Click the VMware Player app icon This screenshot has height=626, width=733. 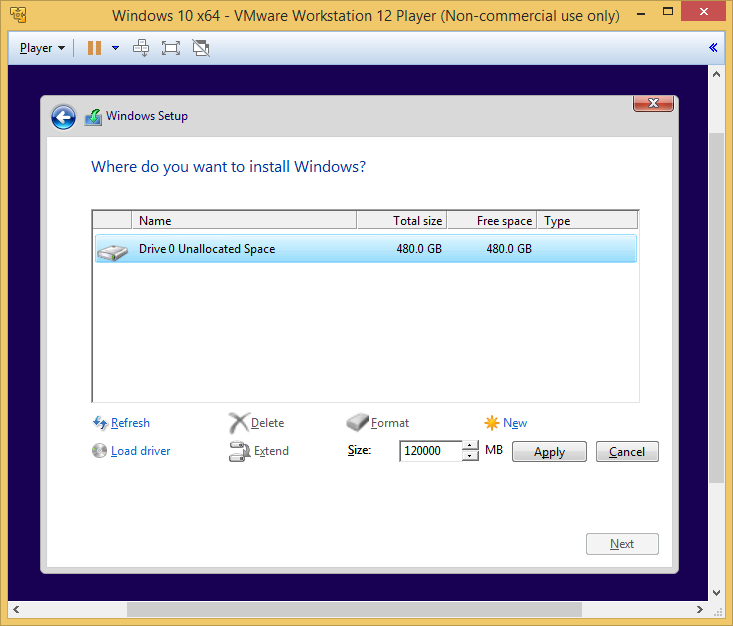point(18,15)
